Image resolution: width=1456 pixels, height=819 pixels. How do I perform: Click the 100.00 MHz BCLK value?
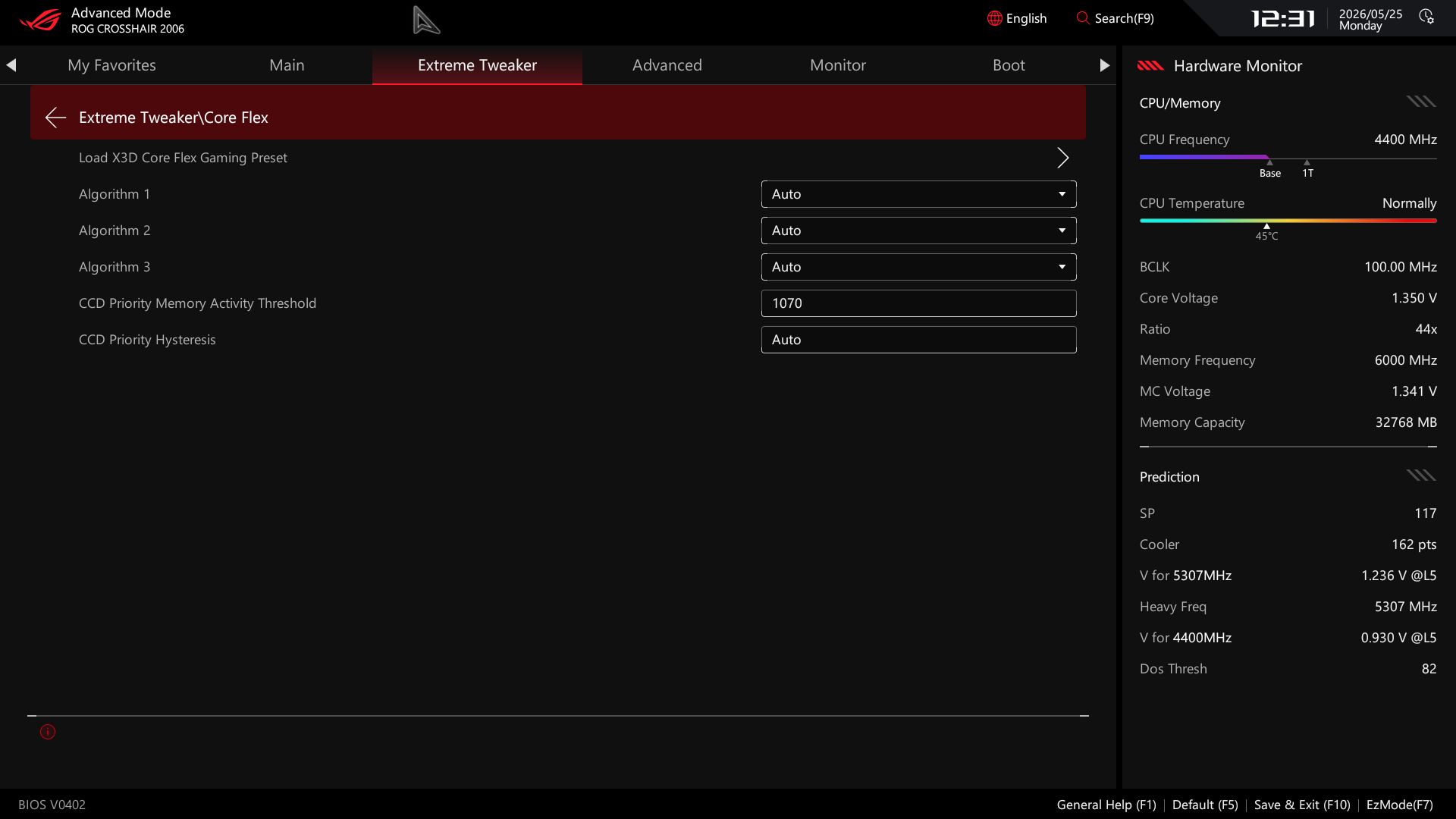tap(1400, 267)
